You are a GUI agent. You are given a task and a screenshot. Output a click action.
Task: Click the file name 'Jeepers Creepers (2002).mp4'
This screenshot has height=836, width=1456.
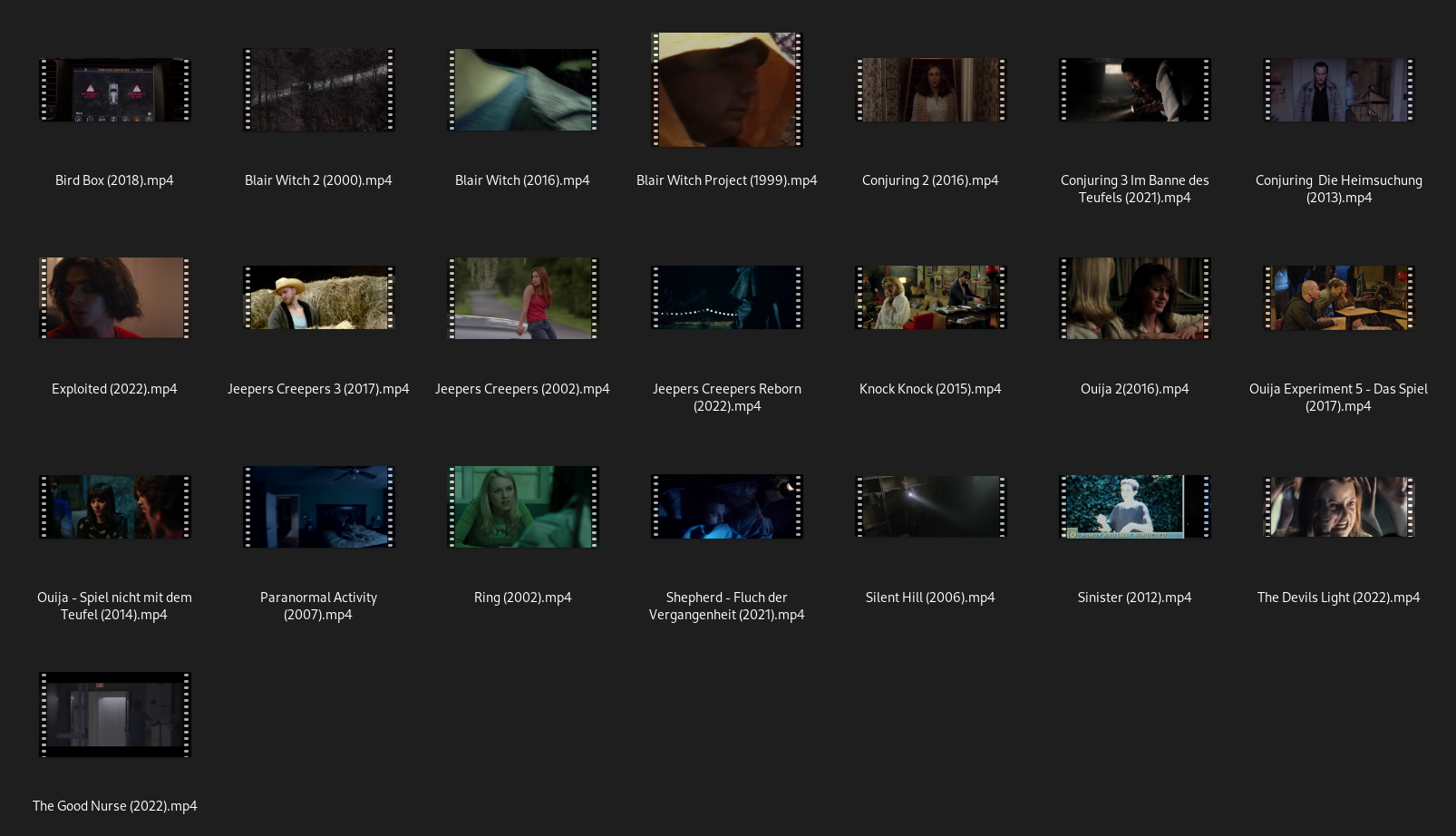(522, 389)
